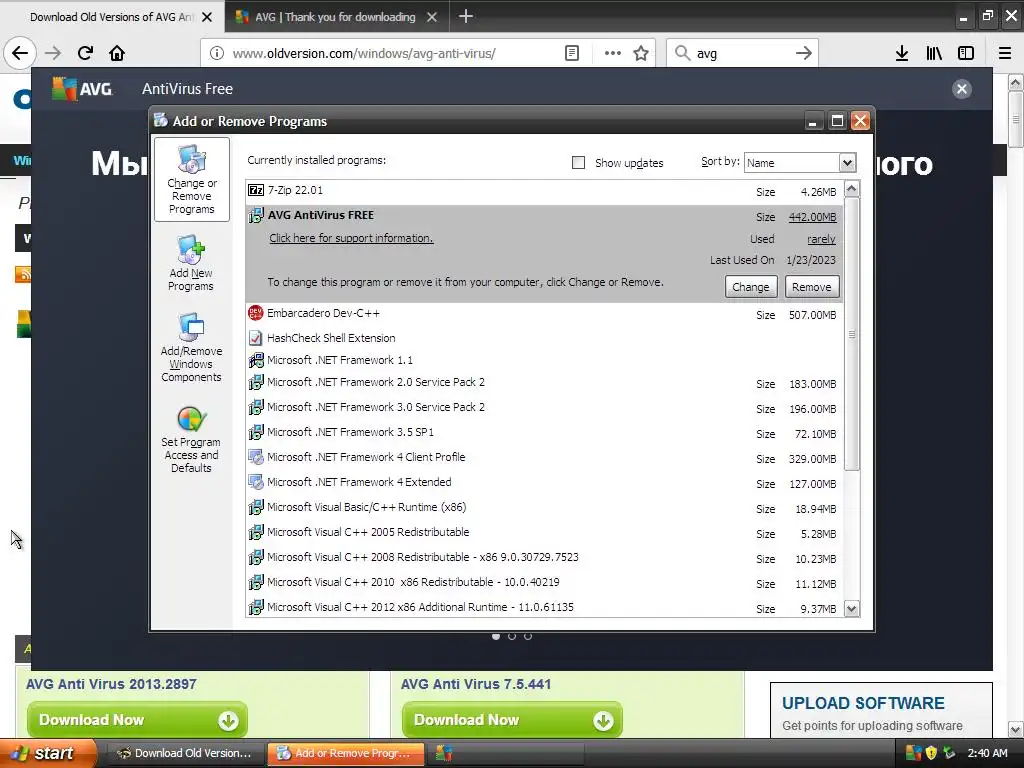Click the AVG icon in system tray
Viewport: 1024px width, 768px height.
pos(914,753)
